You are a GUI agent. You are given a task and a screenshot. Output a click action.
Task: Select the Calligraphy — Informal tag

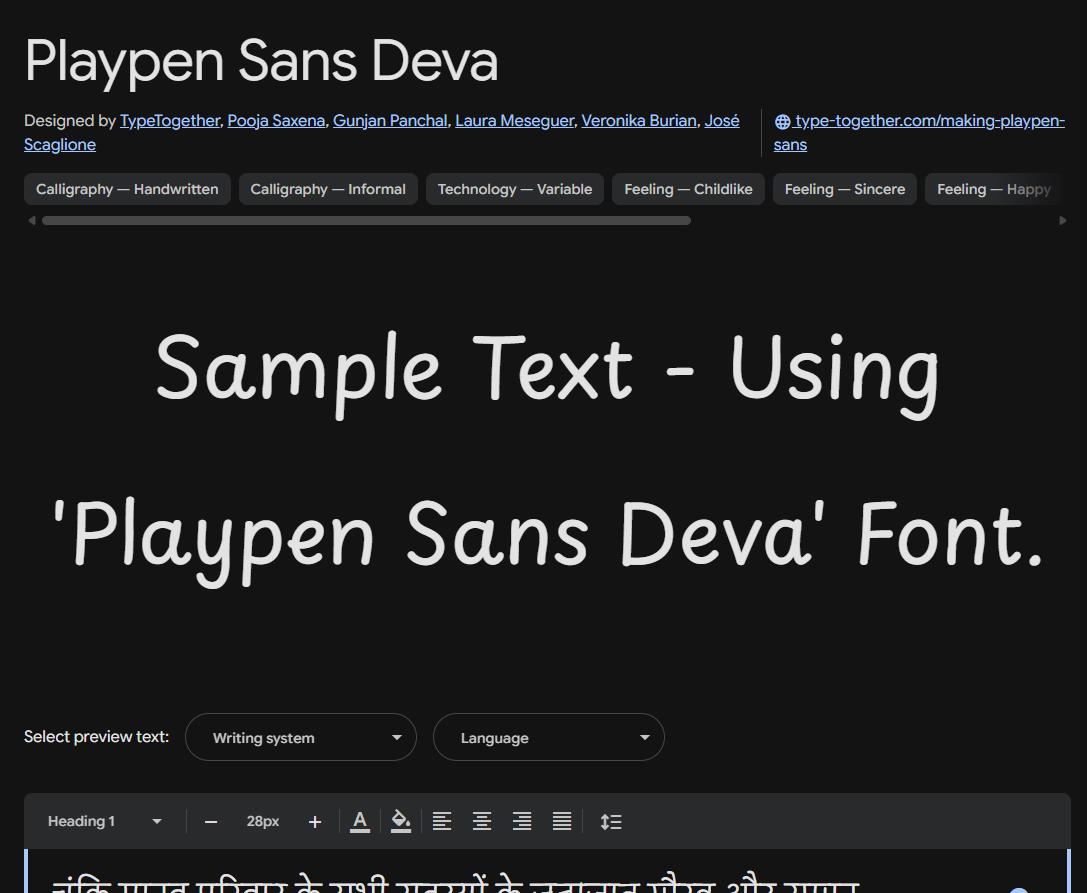[x=328, y=189]
